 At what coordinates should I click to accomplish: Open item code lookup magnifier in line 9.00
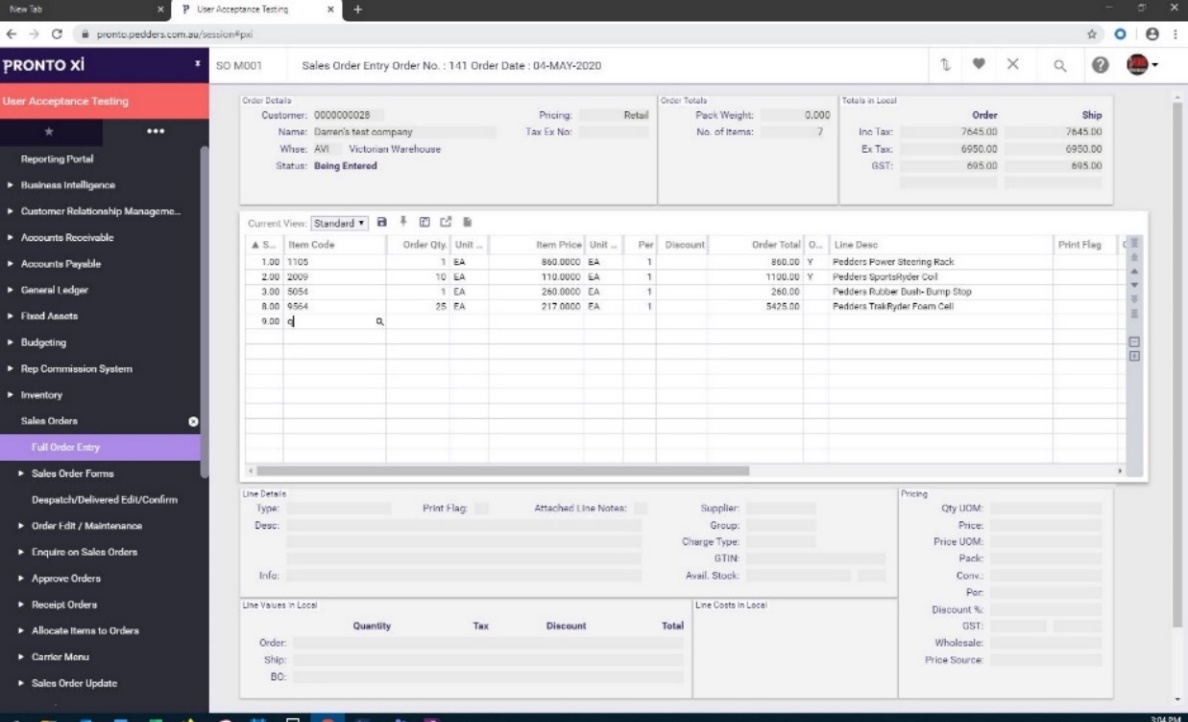click(380, 321)
